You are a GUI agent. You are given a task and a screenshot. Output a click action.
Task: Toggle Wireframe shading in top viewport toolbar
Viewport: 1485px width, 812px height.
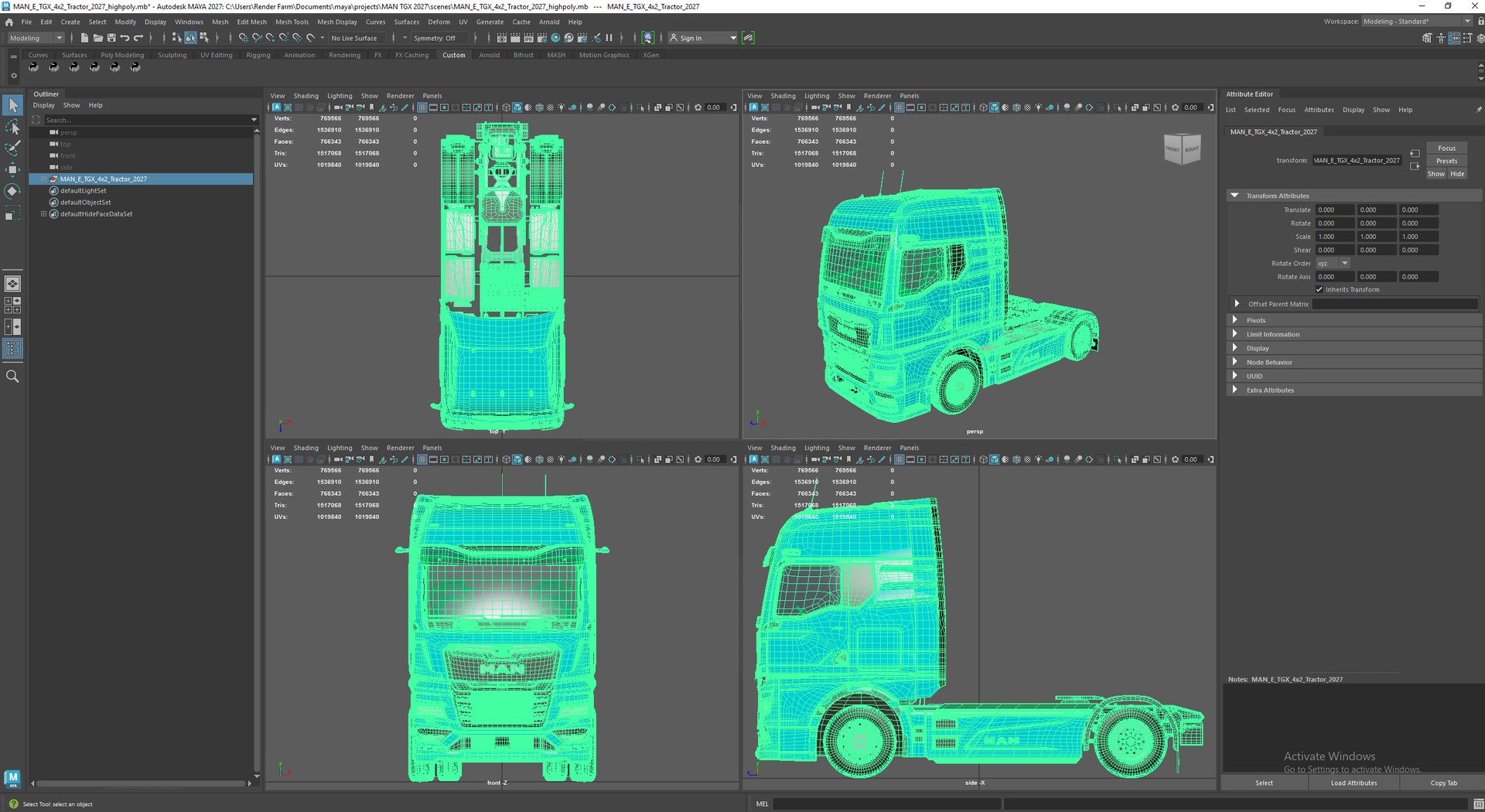tap(506, 107)
